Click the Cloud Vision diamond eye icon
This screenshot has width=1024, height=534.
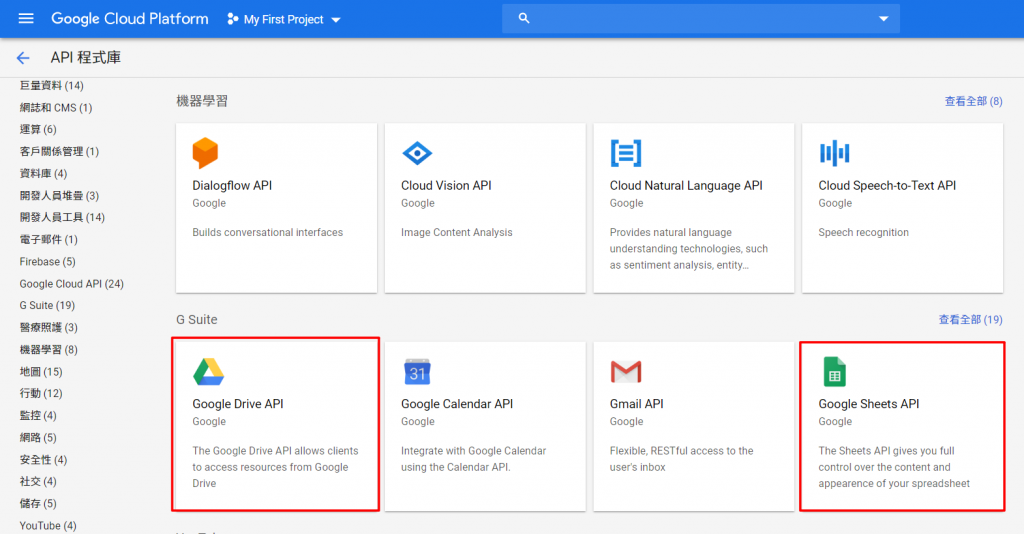[x=417, y=153]
